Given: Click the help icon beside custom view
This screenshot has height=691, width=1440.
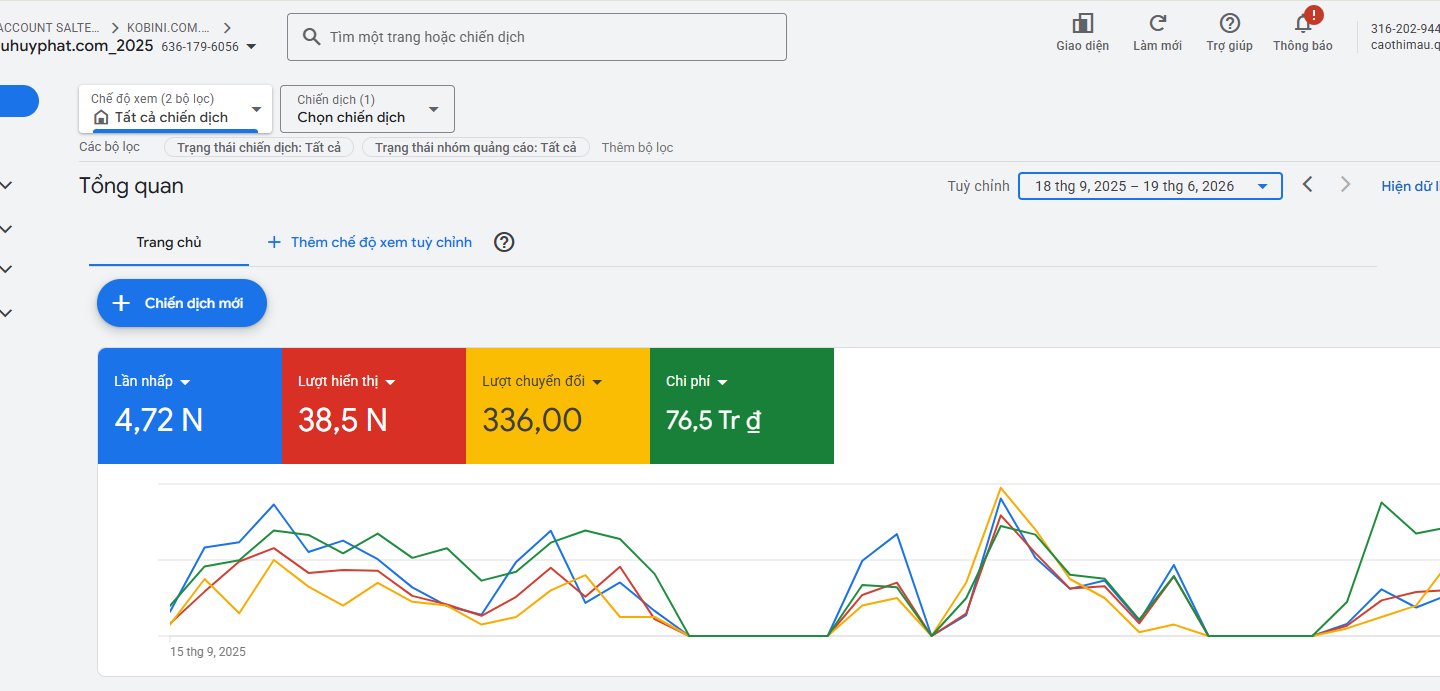Looking at the screenshot, I should point(504,242).
